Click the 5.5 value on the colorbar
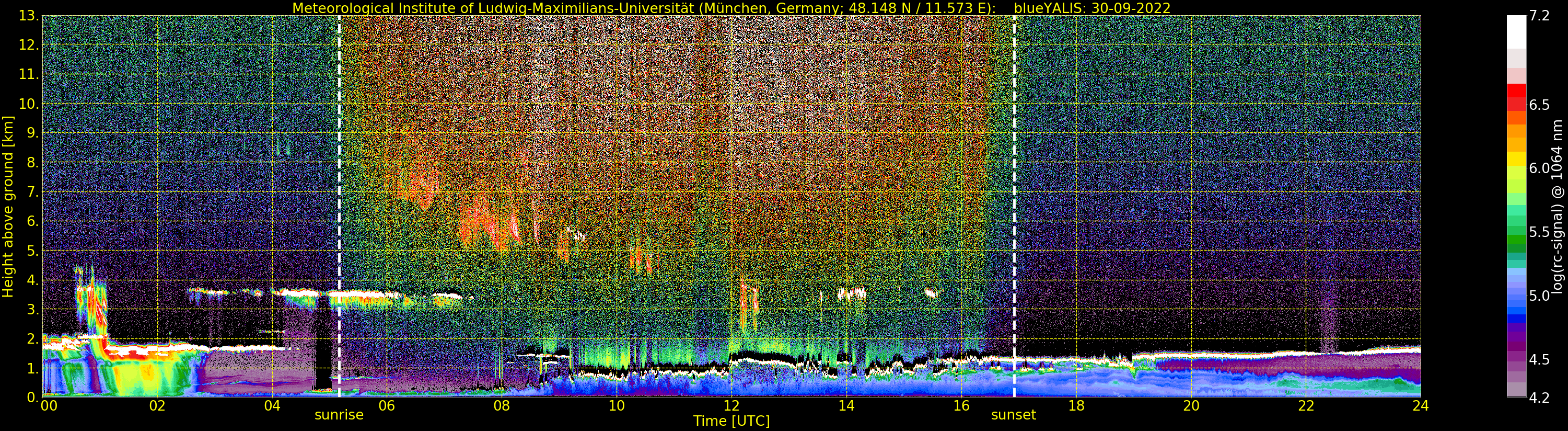 tap(1539, 232)
